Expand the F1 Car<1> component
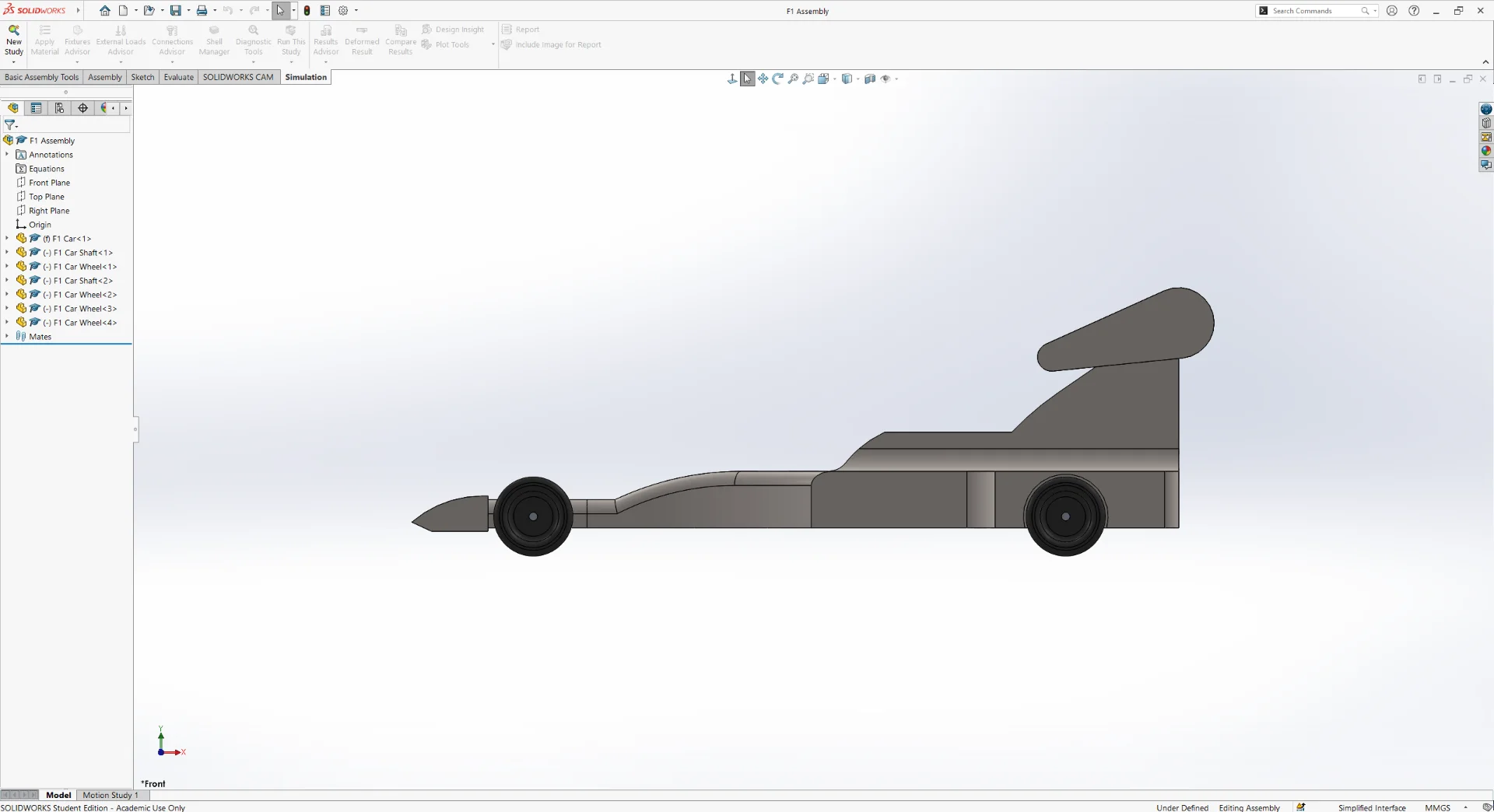Screen dimensions: 1494x812 pos(7,239)
